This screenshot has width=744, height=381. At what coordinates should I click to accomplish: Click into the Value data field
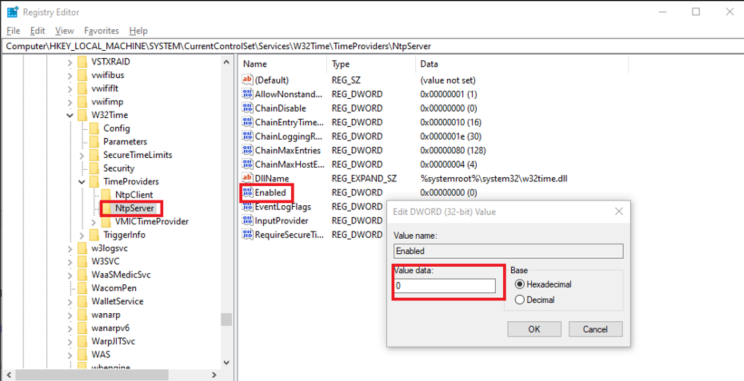click(445, 286)
